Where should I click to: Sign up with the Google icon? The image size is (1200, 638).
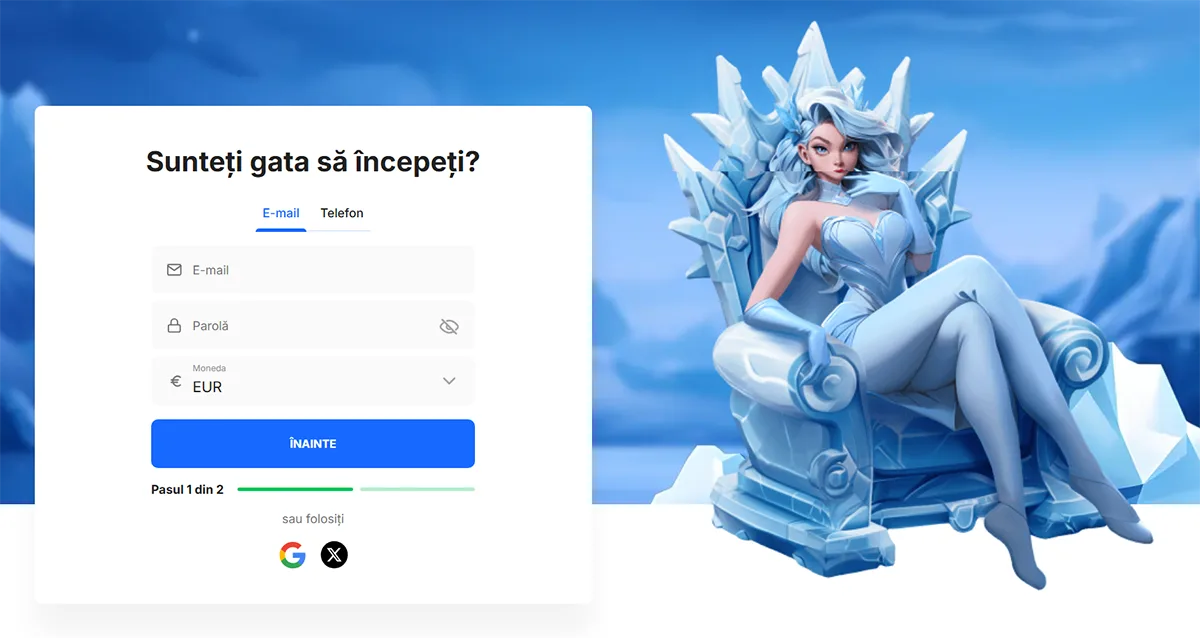pyautogui.click(x=292, y=555)
